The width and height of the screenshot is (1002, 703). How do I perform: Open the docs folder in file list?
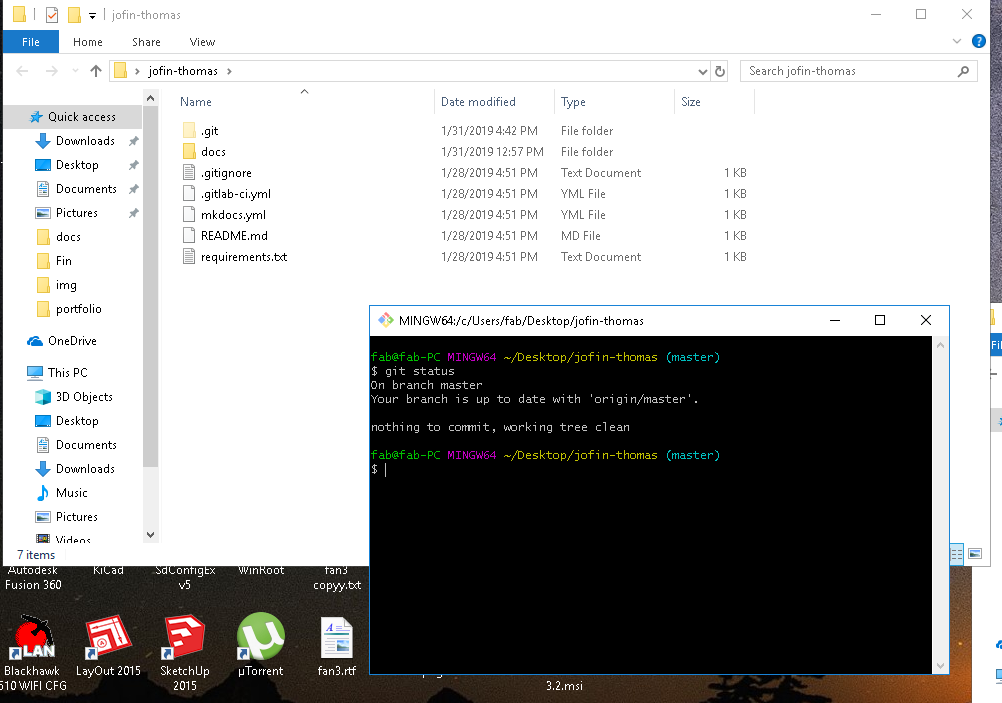[213, 152]
